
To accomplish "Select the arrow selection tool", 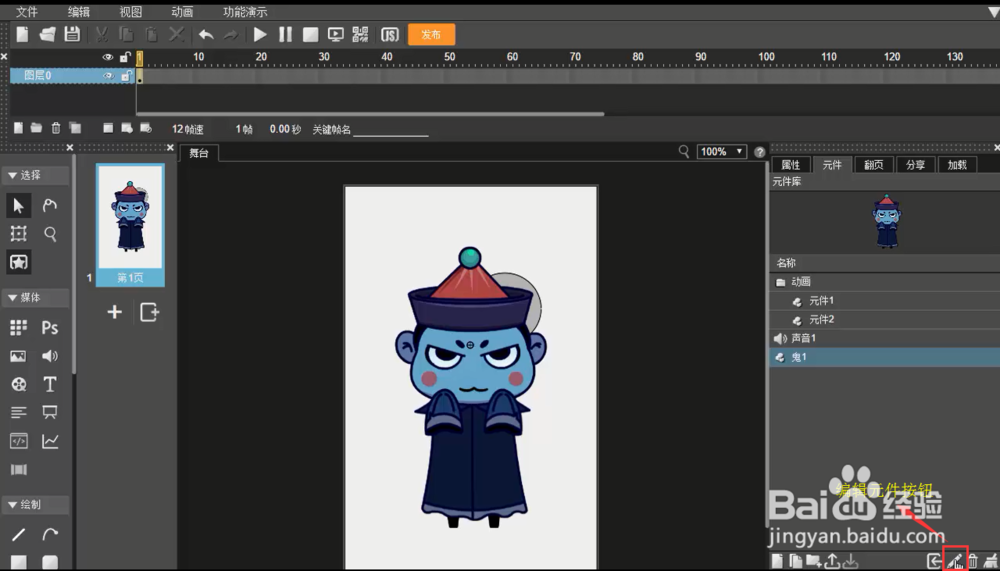I will point(18,205).
